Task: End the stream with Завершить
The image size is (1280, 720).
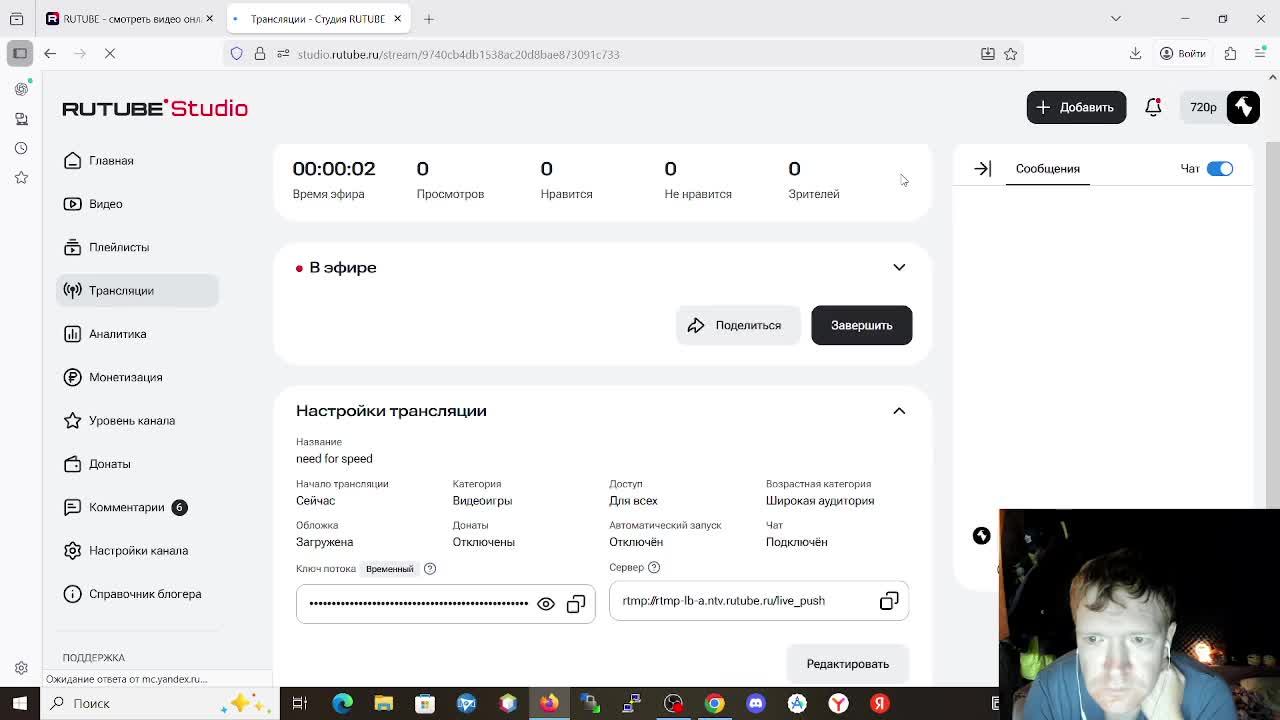Action: pyautogui.click(x=861, y=325)
